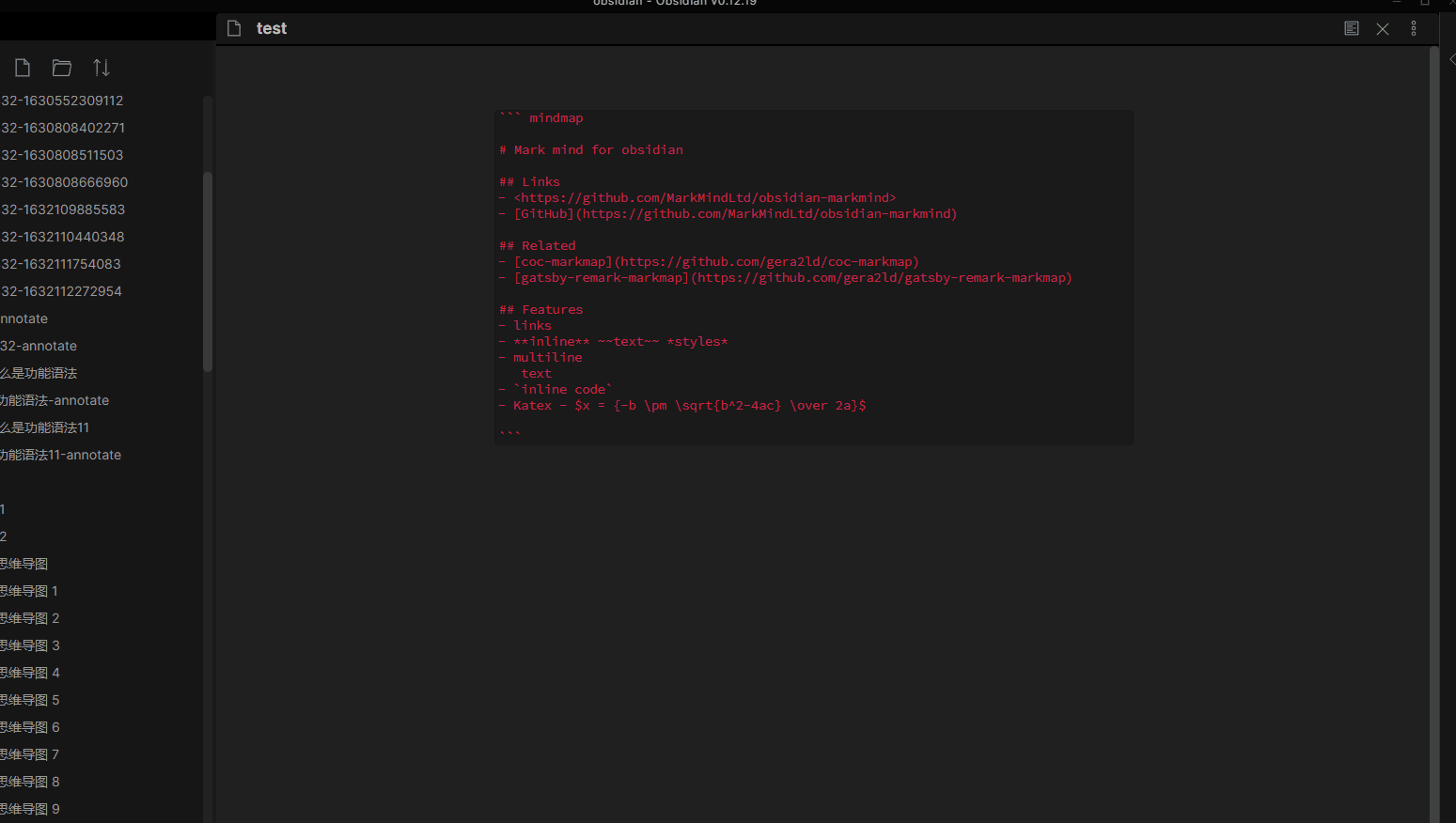Viewport: 1456px width, 823px height.
Task: Open the 思维导图 6 note
Action: pyautogui.click(x=29, y=727)
